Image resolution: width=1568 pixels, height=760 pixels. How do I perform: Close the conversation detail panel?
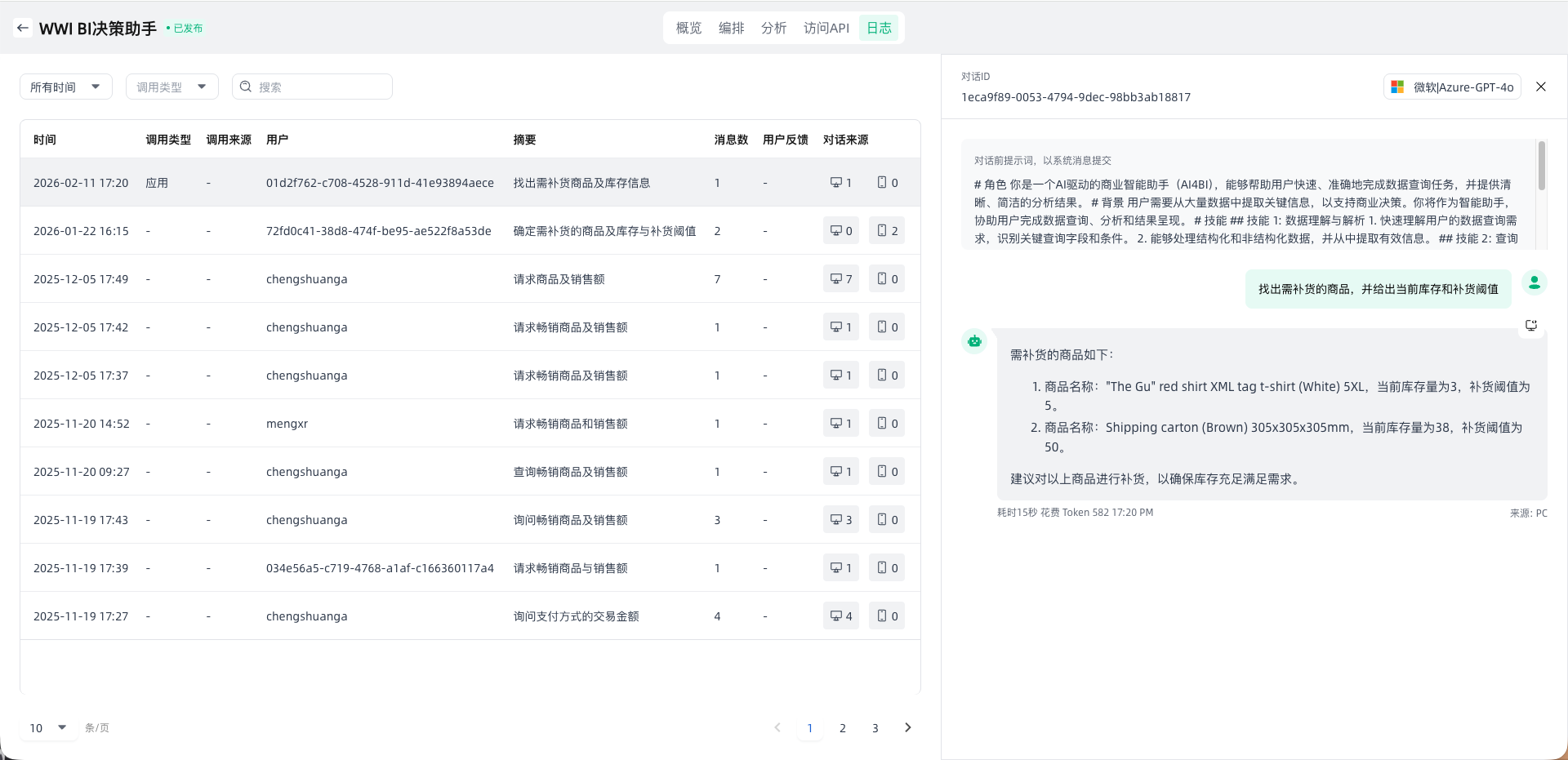click(1540, 87)
